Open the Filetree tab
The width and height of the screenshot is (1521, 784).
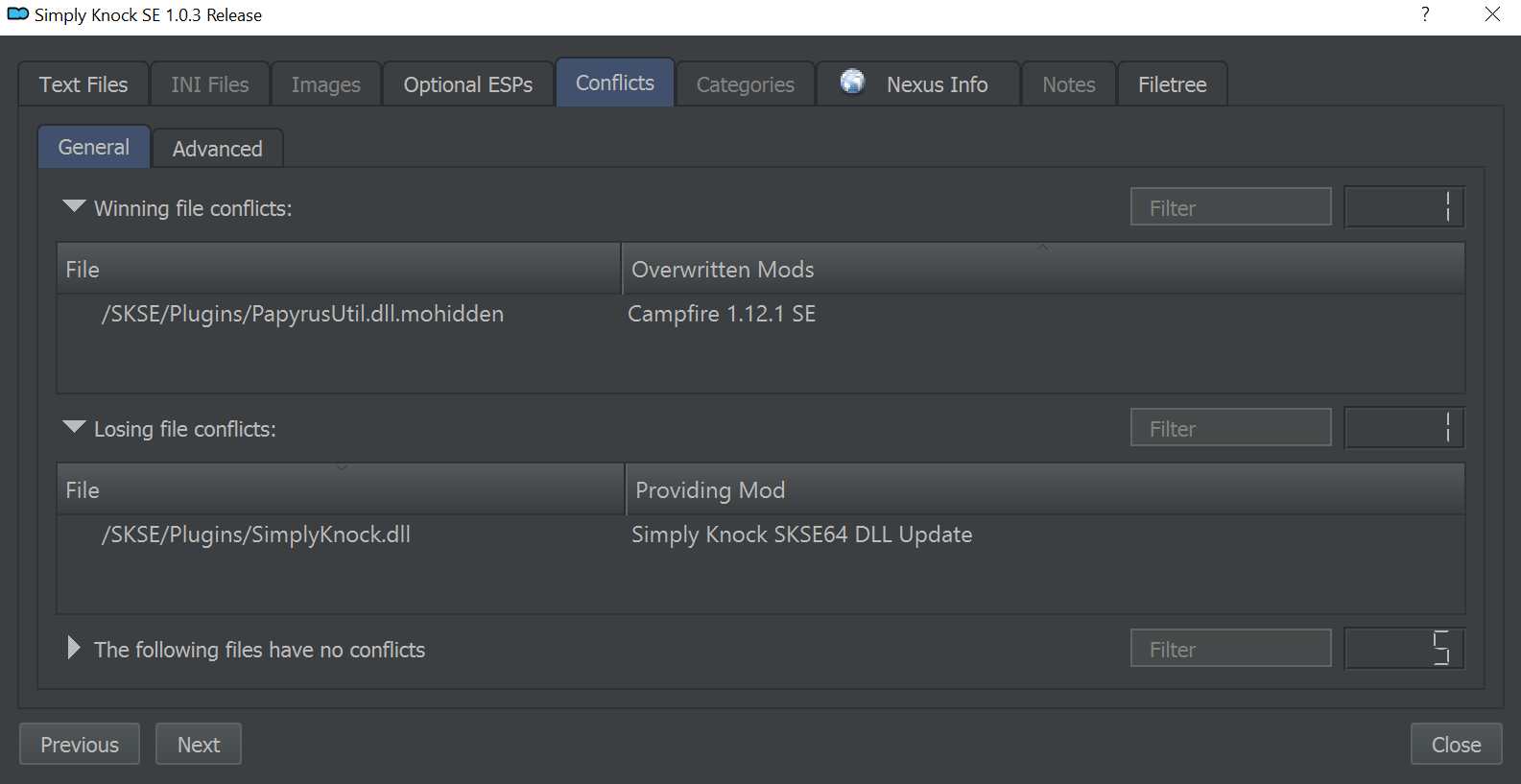[1173, 84]
